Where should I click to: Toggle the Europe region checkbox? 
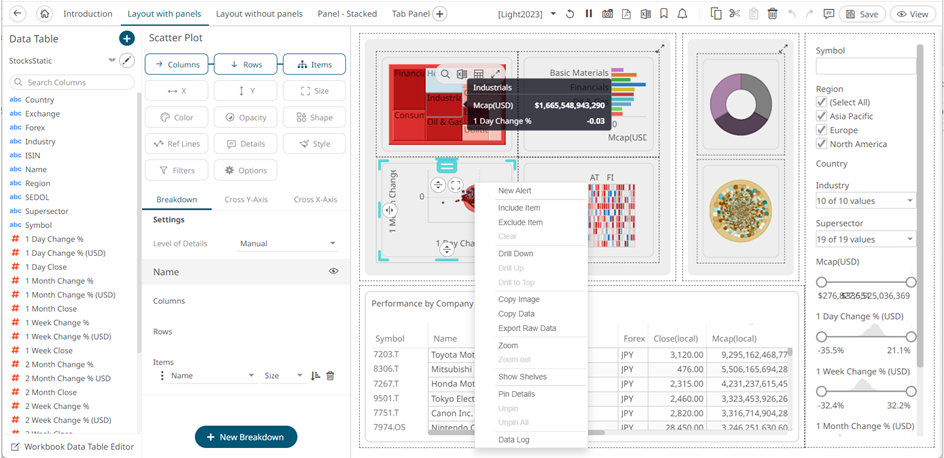click(x=822, y=130)
